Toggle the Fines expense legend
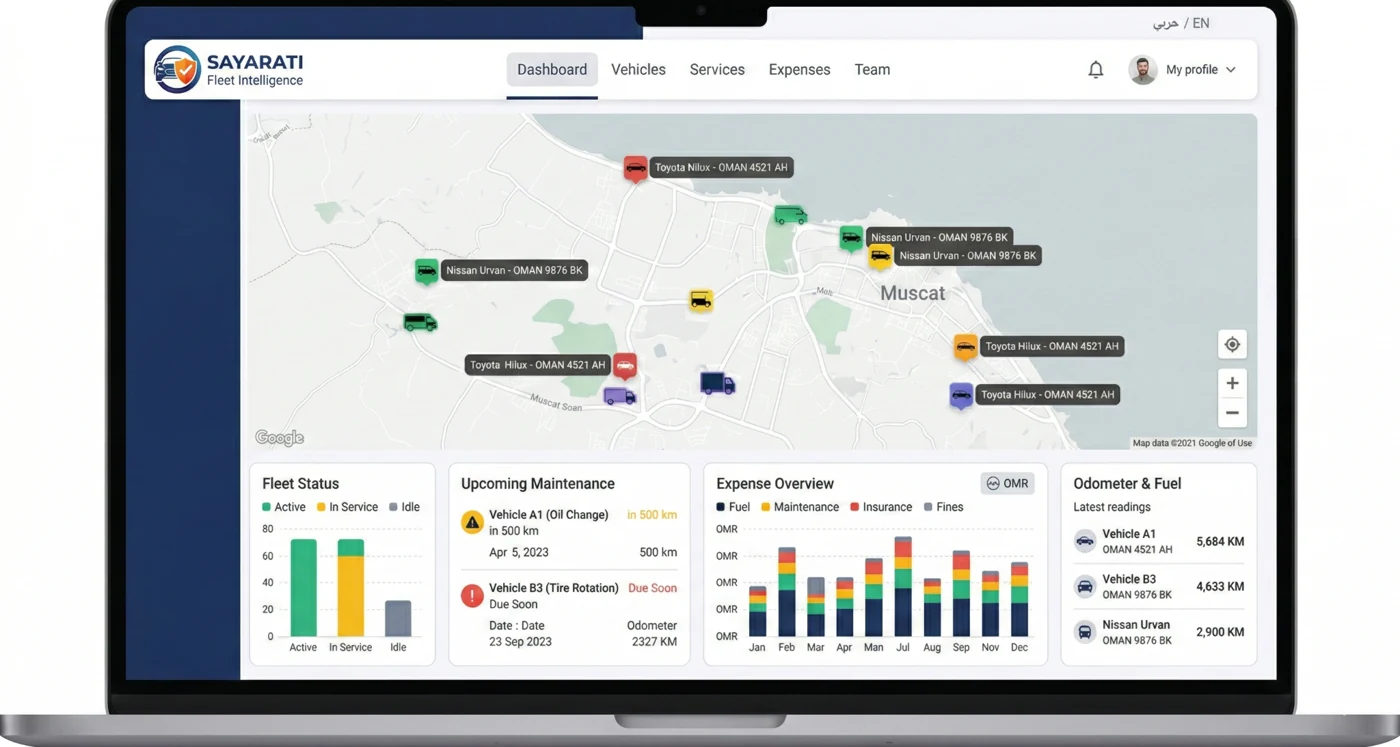1400x747 pixels. click(x=943, y=507)
